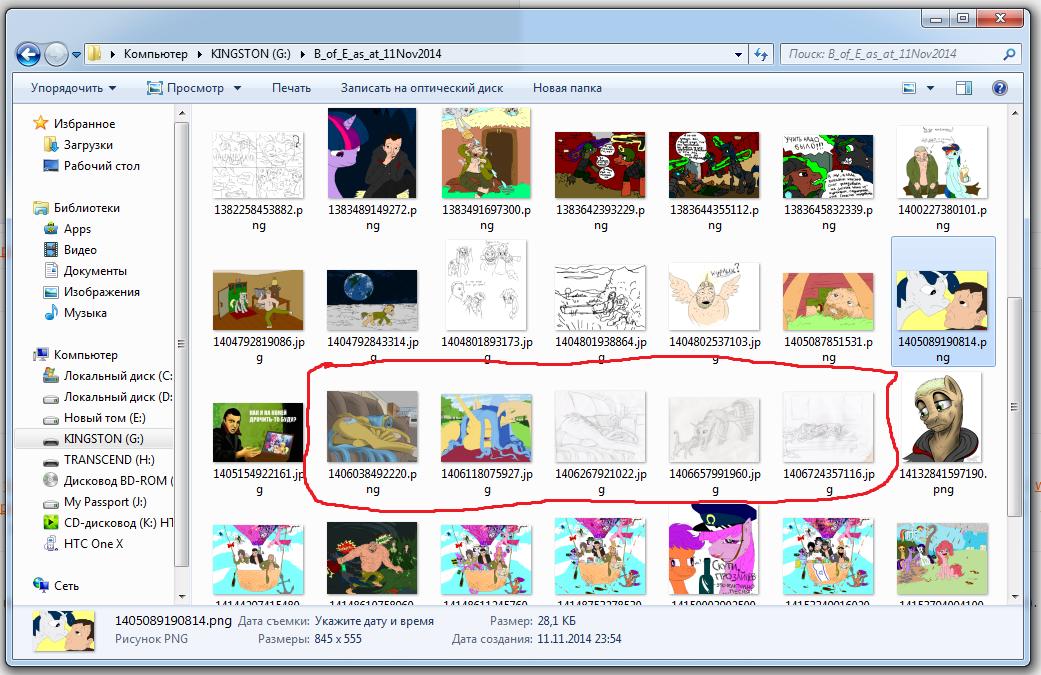Image resolution: width=1041 pixels, height=675 pixels.
Task: Select thumbnail 14132841597190.png
Action: pos(943,417)
